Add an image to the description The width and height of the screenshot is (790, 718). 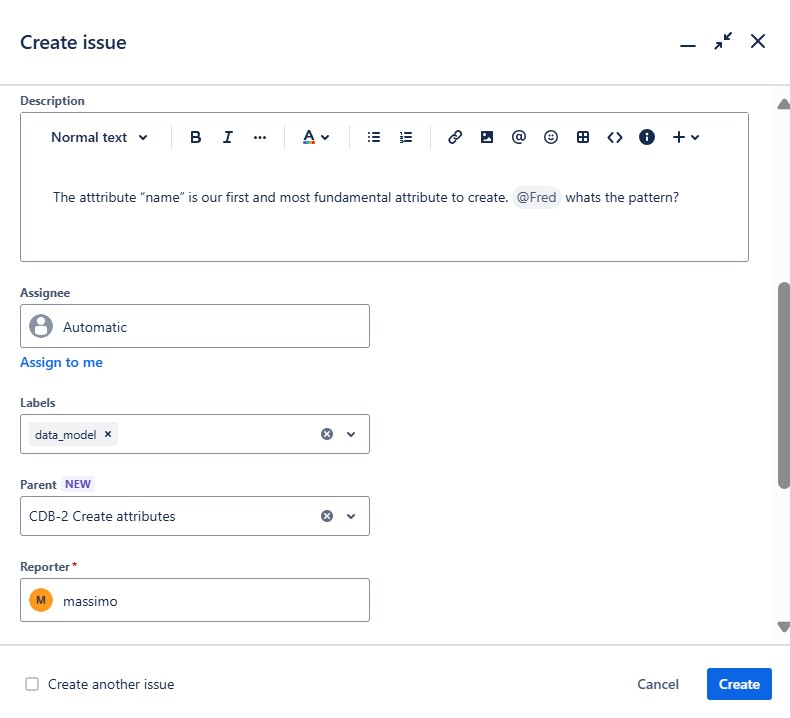[487, 137]
